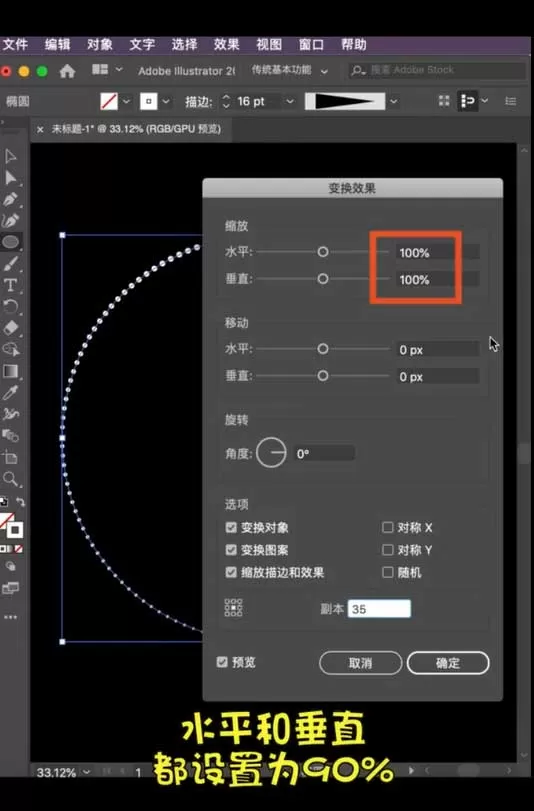The height and width of the screenshot is (811, 534).
Task: Click the 副本 copies input field
Action: coord(379,609)
